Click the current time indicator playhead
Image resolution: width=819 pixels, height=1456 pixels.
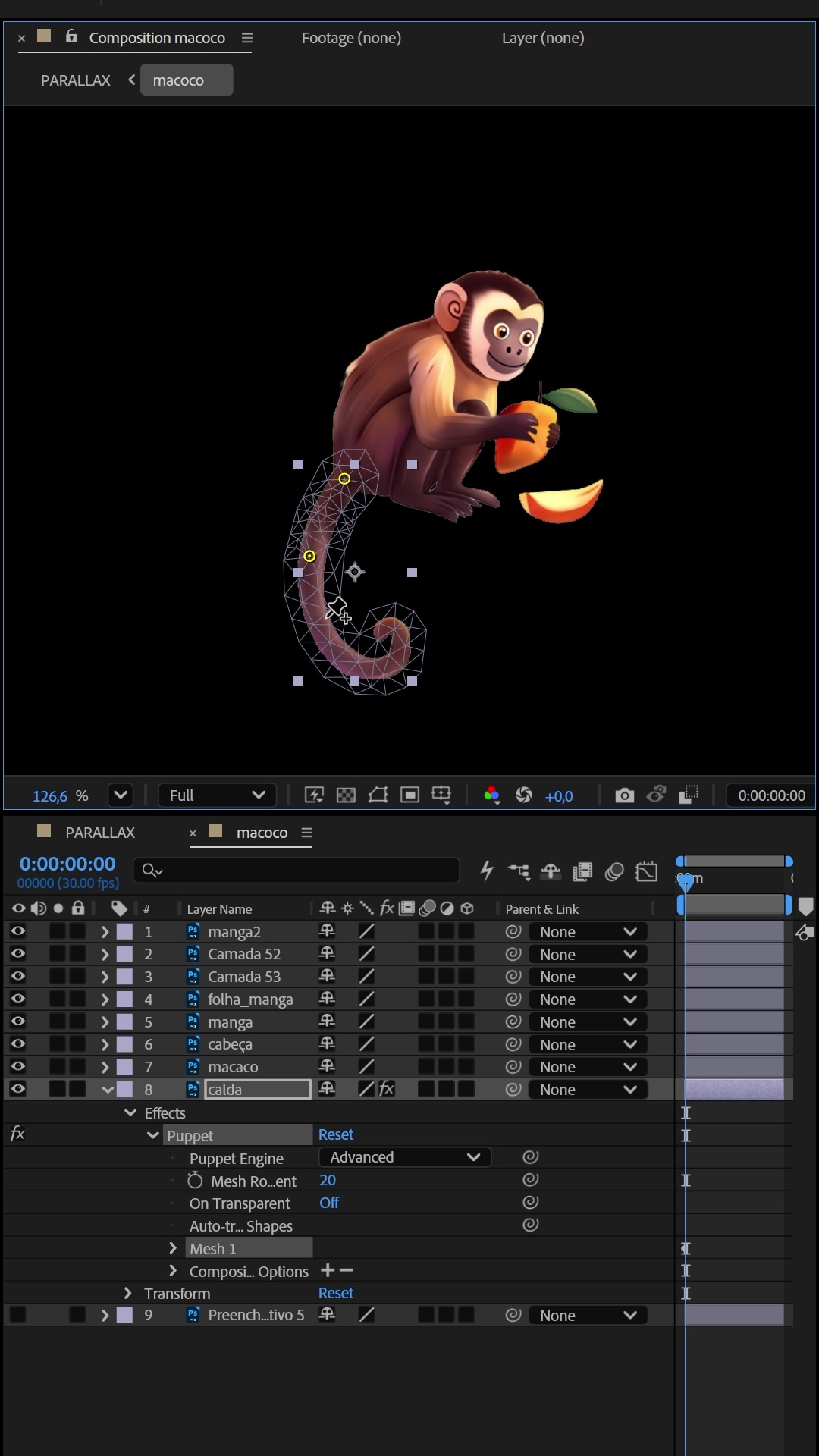pyautogui.click(x=685, y=881)
